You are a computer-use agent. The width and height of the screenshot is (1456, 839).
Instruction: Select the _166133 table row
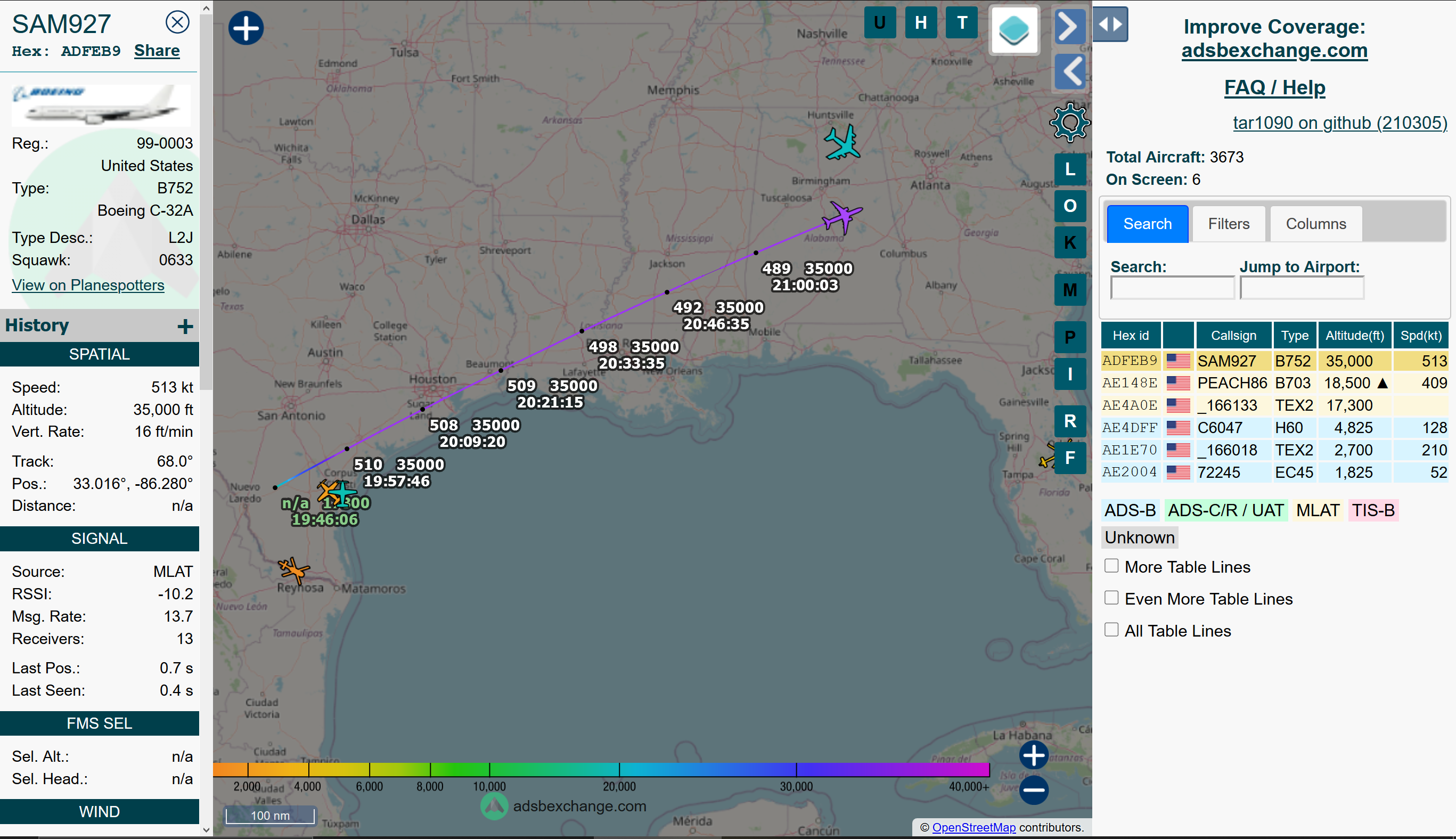coord(1274,406)
